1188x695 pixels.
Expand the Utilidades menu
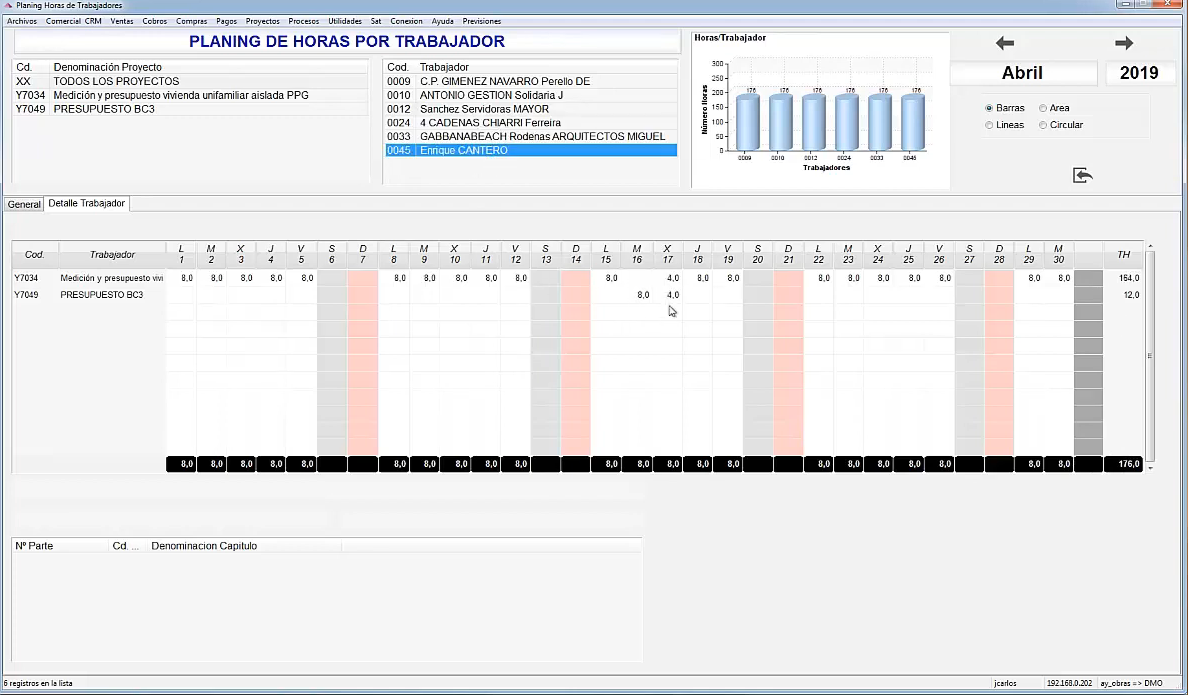click(345, 21)
